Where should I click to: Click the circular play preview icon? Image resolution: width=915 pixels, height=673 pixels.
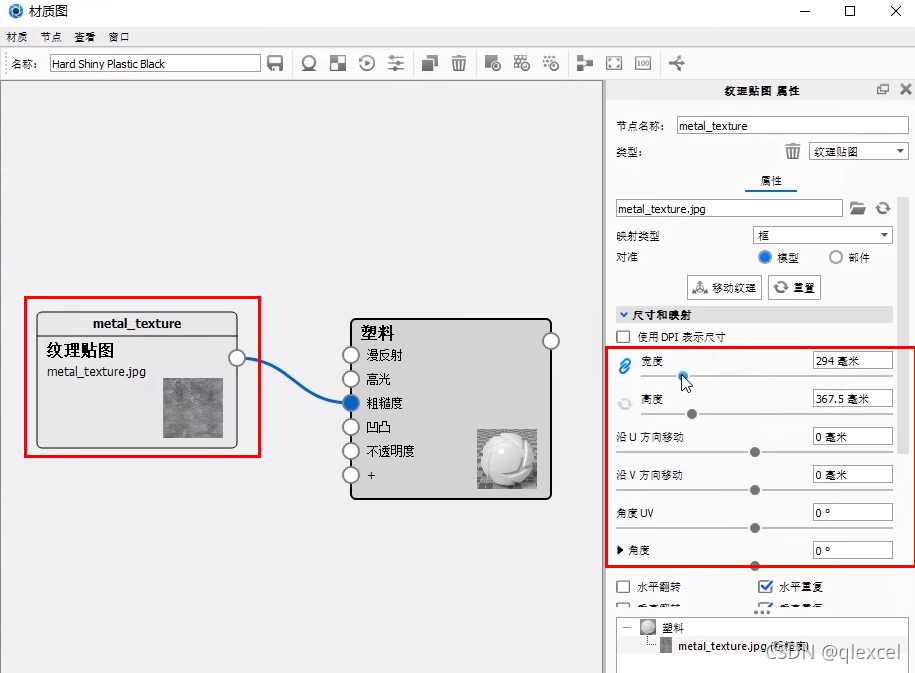pos(366,63)
